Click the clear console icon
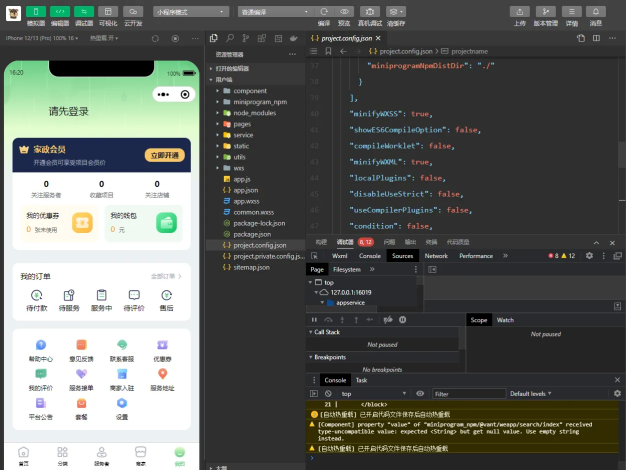This screenshot has width=626, height=470. point(328,394)
